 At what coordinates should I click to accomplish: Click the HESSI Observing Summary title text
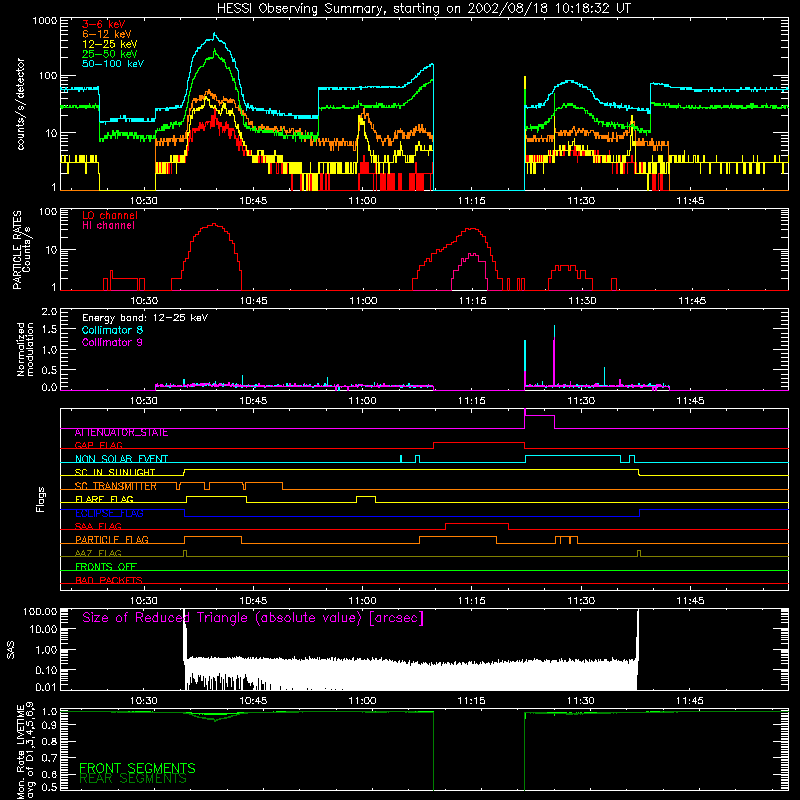click(x=424, y=9)
